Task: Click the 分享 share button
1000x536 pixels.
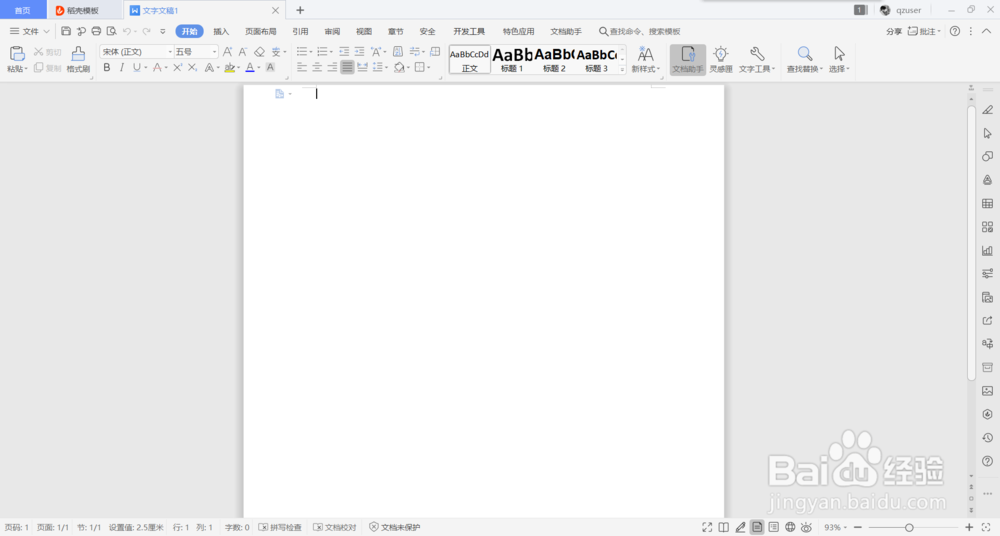Action: click(894, 31)
